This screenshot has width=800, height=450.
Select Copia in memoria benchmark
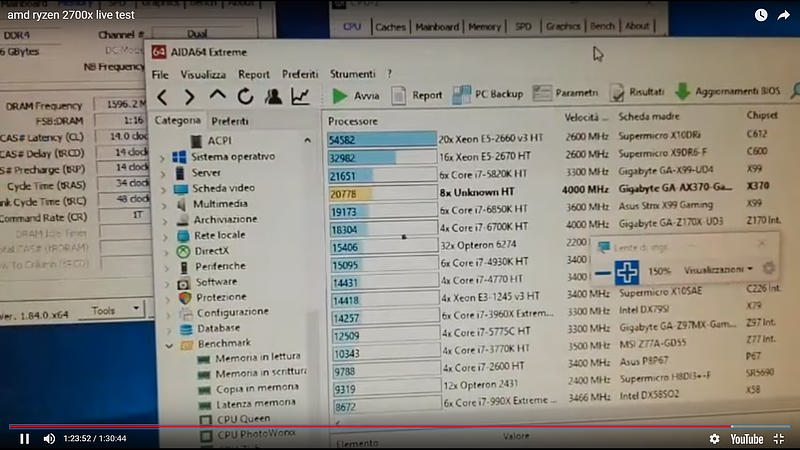(x=257, y=388)
